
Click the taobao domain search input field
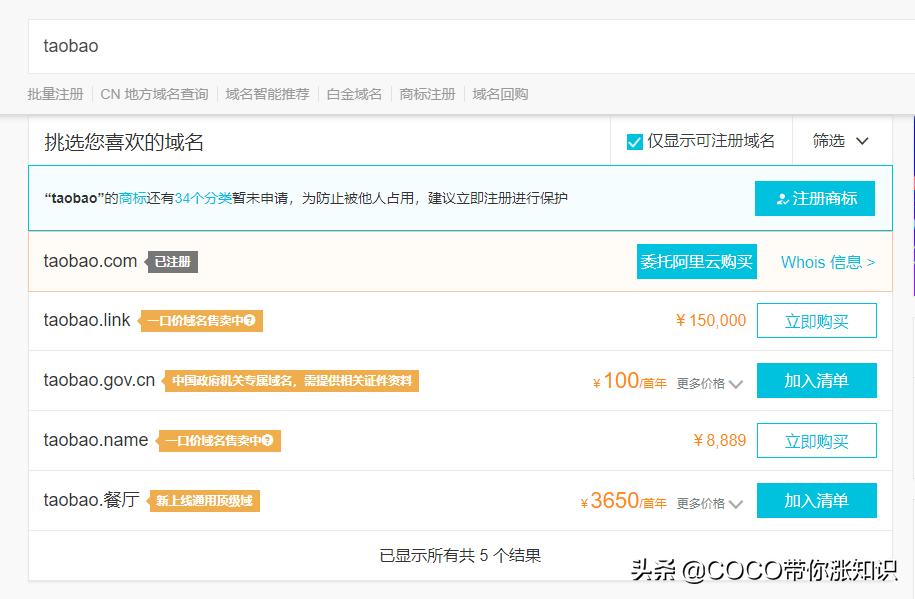click(x=472, y=47)
